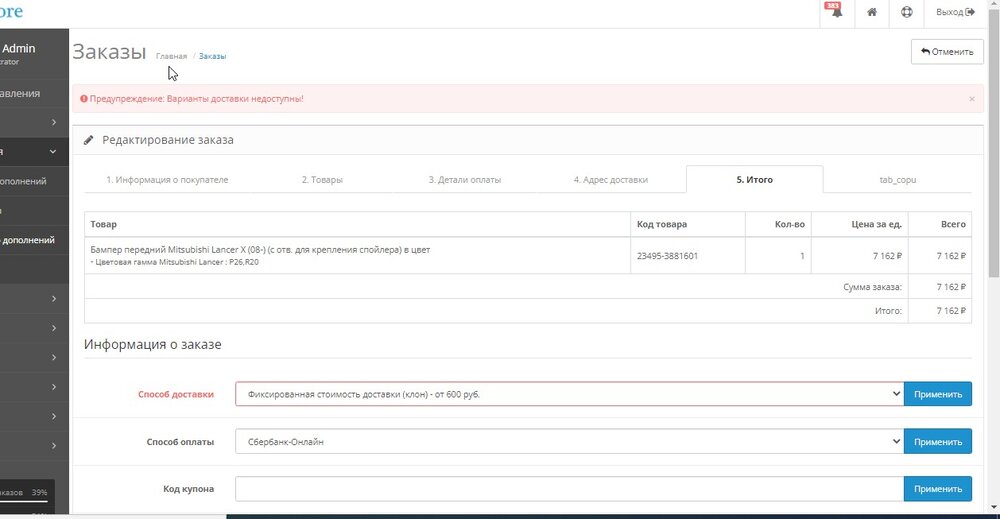
Task: Focus the Код купона input field
Action: pyautogui.click(x=569, y=488)
